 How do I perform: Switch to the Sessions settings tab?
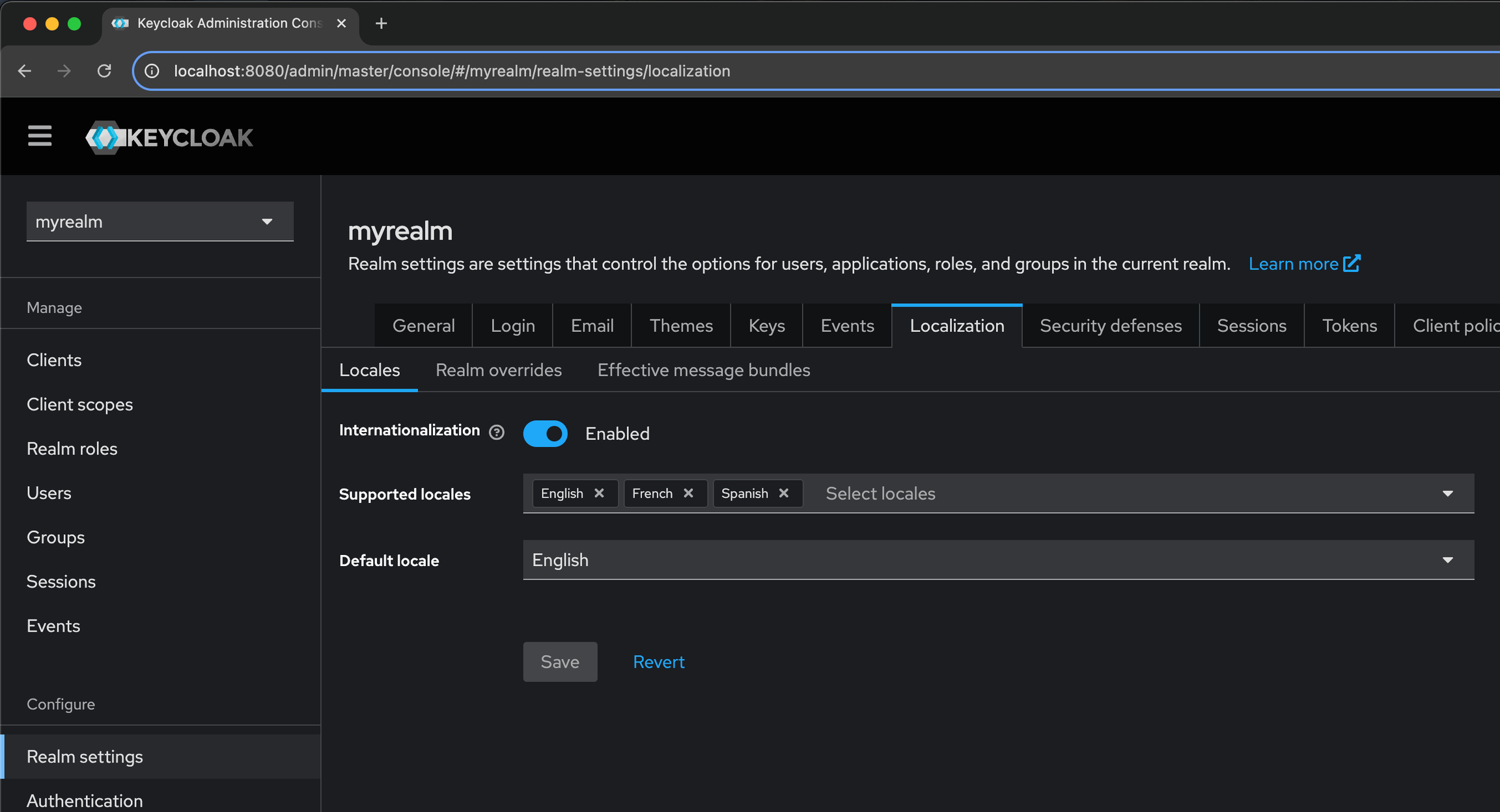[1252, 325]
